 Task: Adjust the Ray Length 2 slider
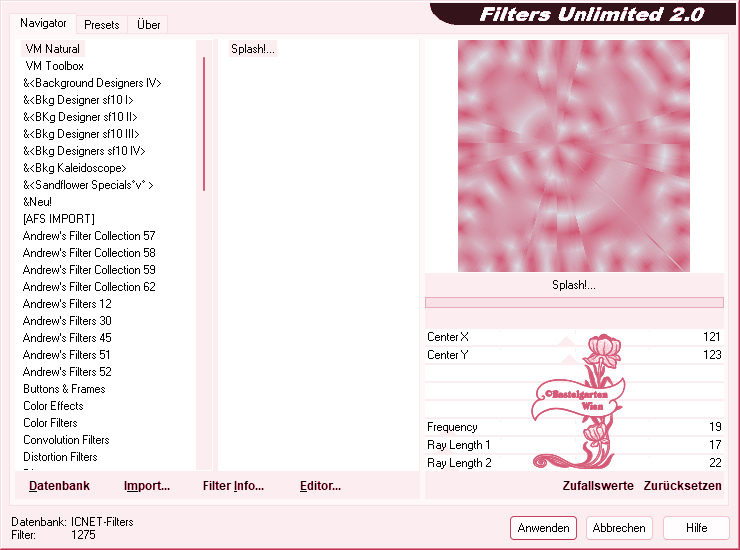[x=574, y=463]
